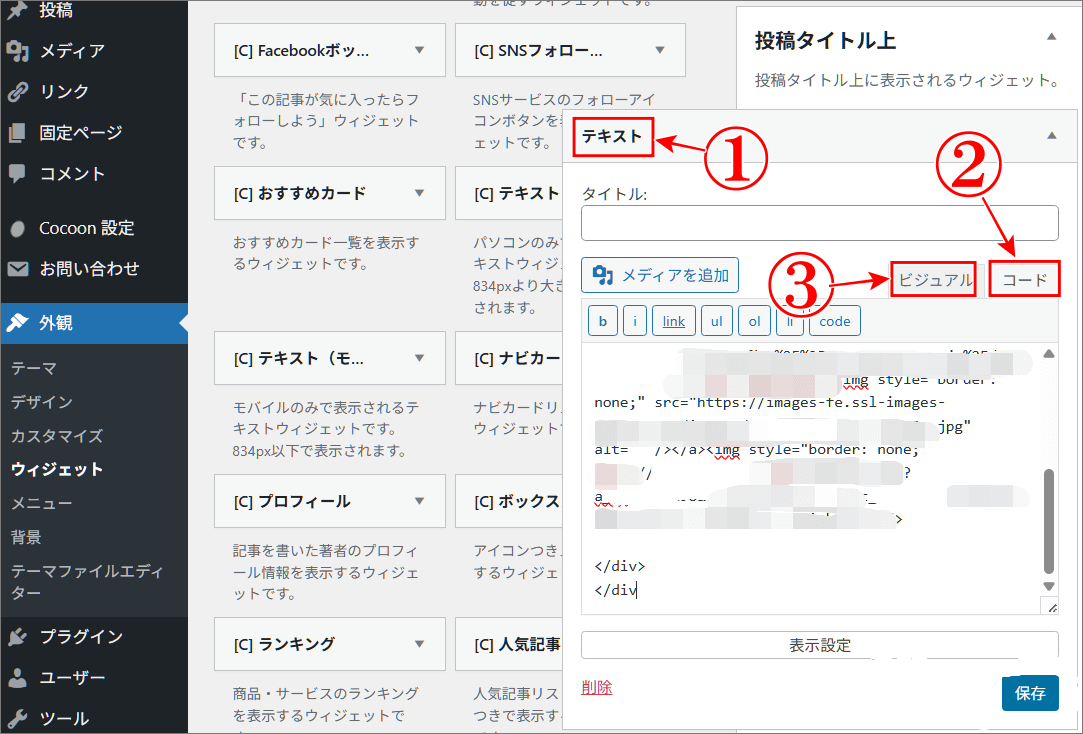Insert 'ul' list tag from toolbar

pyautogui.click(x=716, y=321)
